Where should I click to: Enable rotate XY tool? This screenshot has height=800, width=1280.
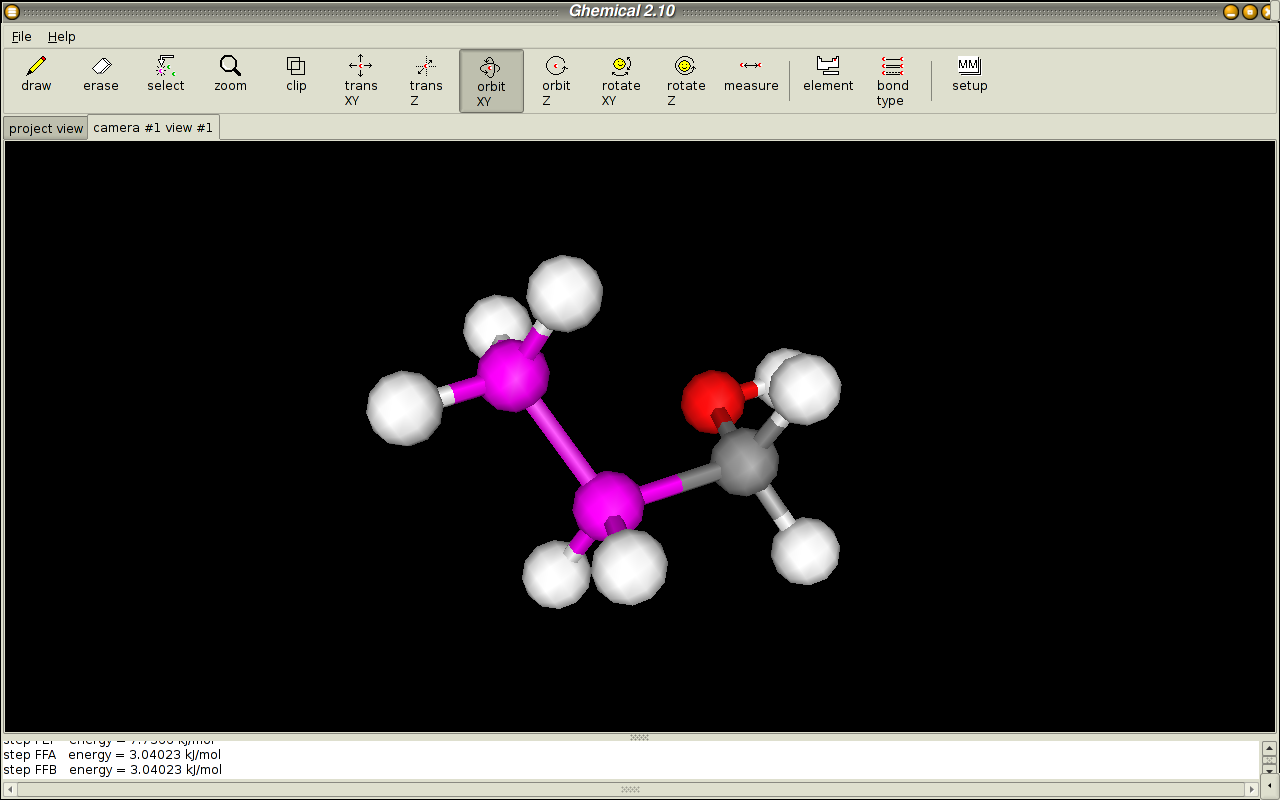coord(621,80)
